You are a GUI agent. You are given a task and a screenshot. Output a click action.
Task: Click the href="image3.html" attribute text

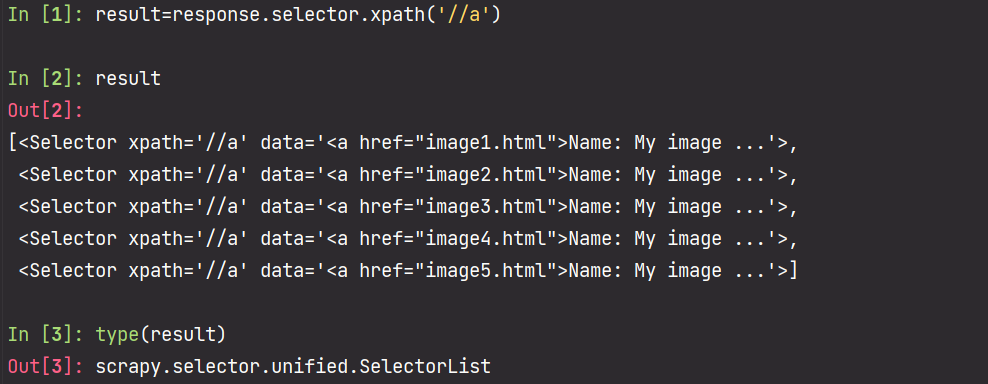[x=458, y=207]
